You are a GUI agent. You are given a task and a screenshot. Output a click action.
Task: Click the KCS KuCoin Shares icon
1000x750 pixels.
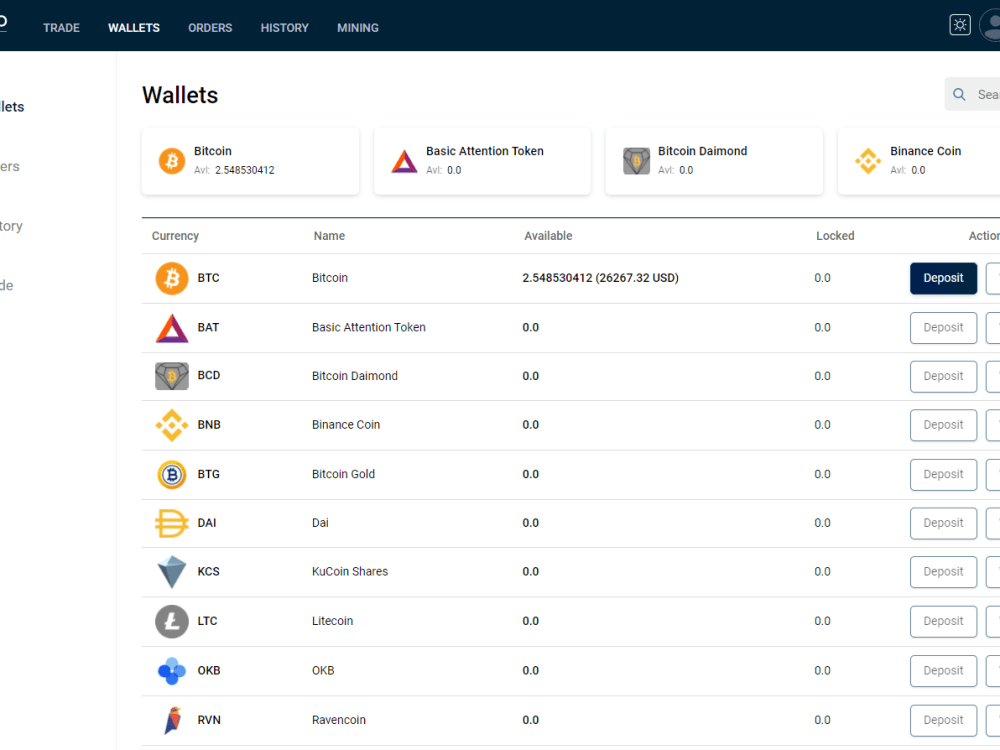tap(172, 571)
